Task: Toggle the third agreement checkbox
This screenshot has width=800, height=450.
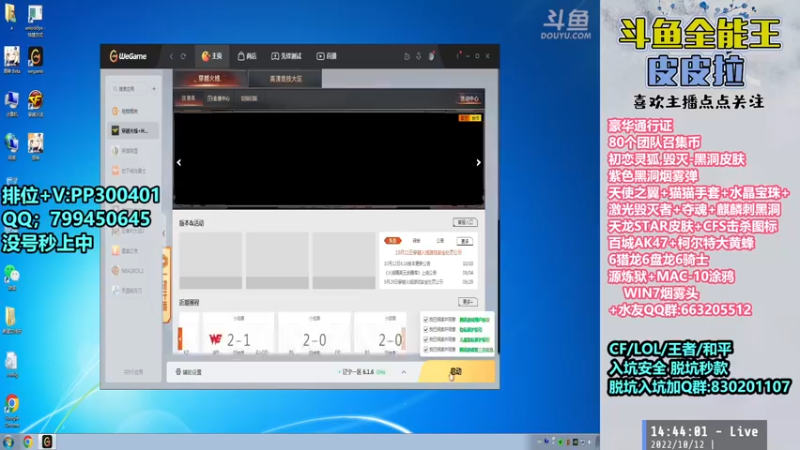Action: tap(426, 339)
